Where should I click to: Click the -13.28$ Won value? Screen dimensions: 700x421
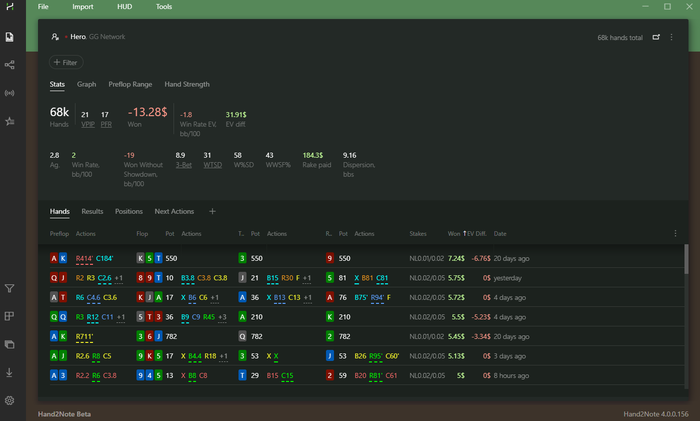147,112
